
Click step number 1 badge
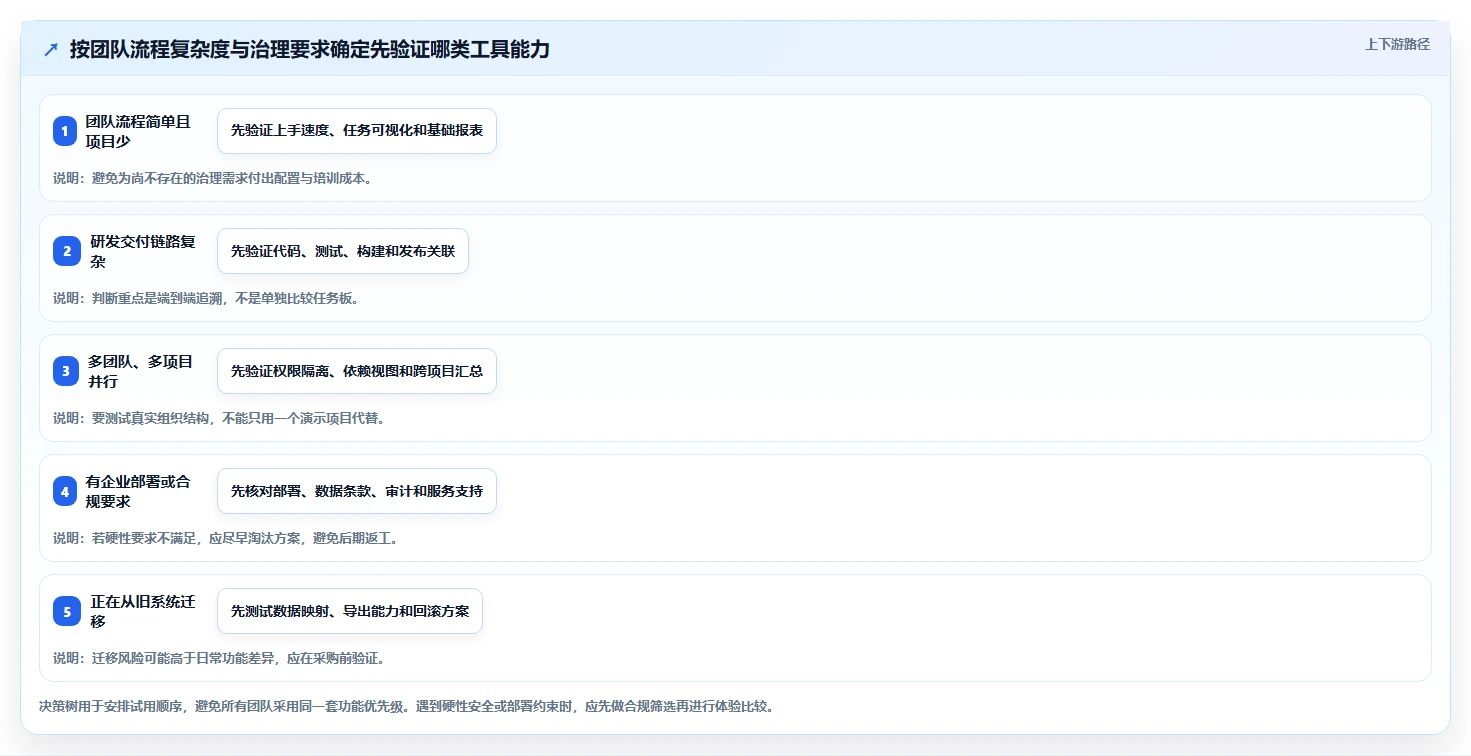[65, 131]
